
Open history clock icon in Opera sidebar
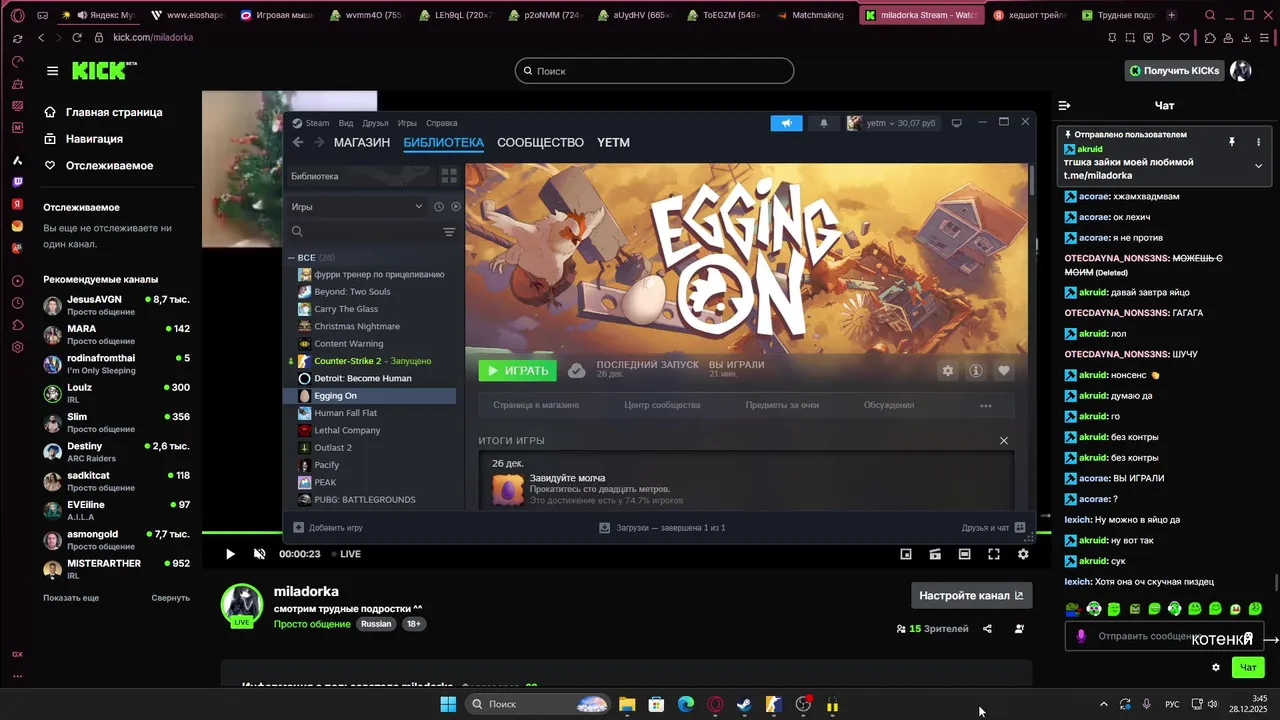(x=17, y=303)
